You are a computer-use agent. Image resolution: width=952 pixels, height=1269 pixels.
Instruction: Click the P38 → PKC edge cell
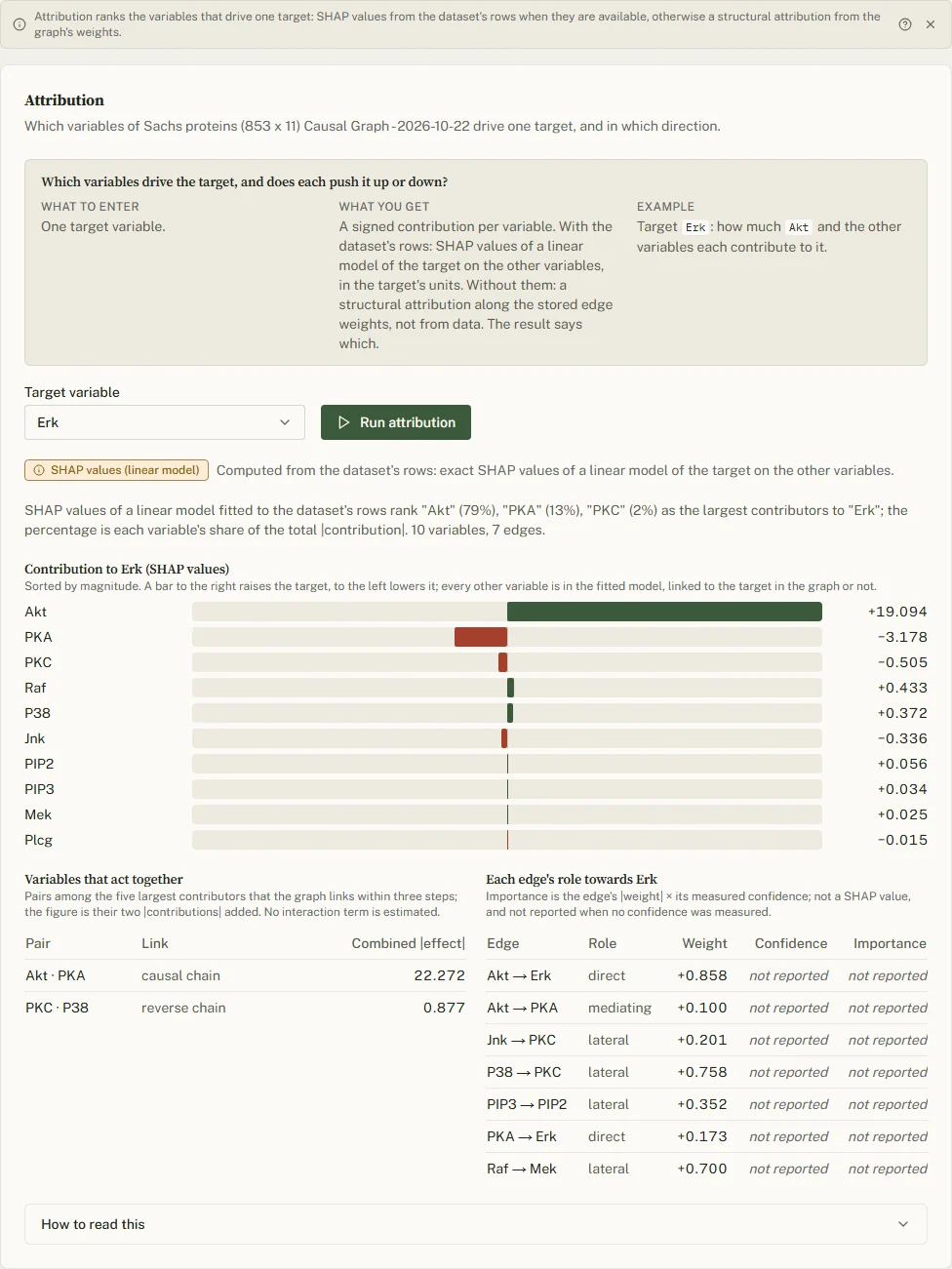524,1072
